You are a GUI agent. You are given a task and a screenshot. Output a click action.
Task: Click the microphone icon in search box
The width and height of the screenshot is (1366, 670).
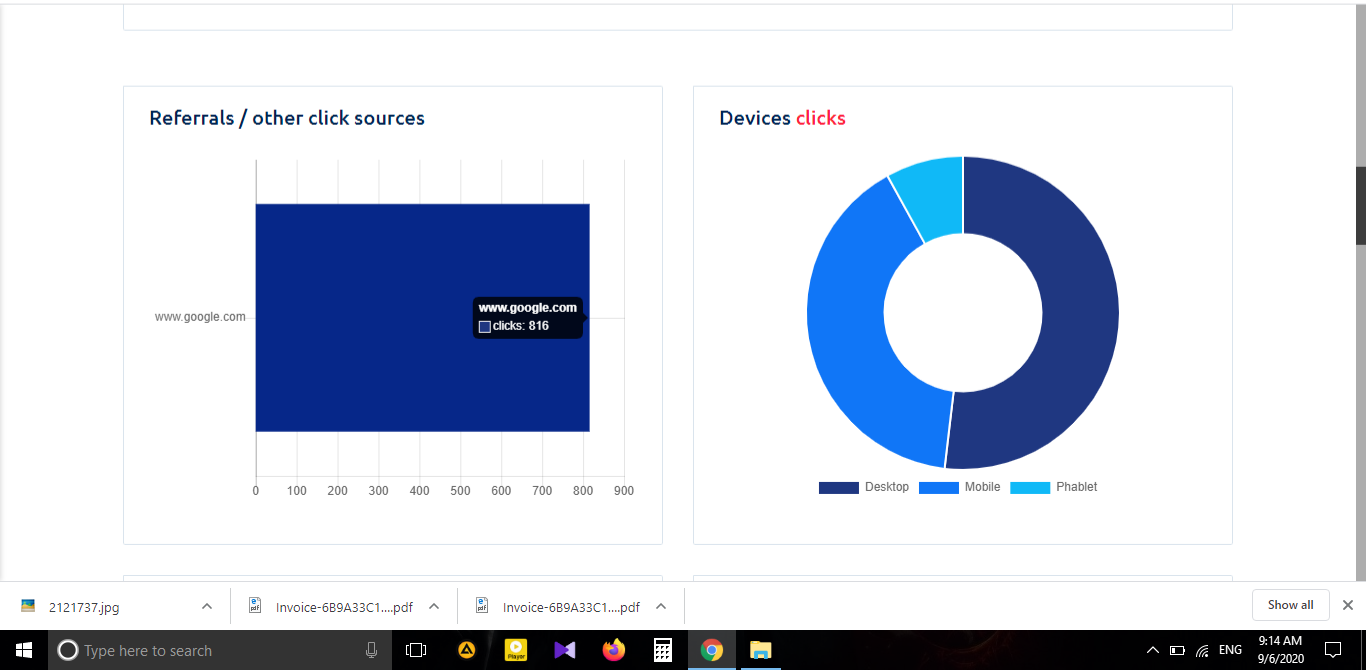pyautogui.click(x=371, y=650)
